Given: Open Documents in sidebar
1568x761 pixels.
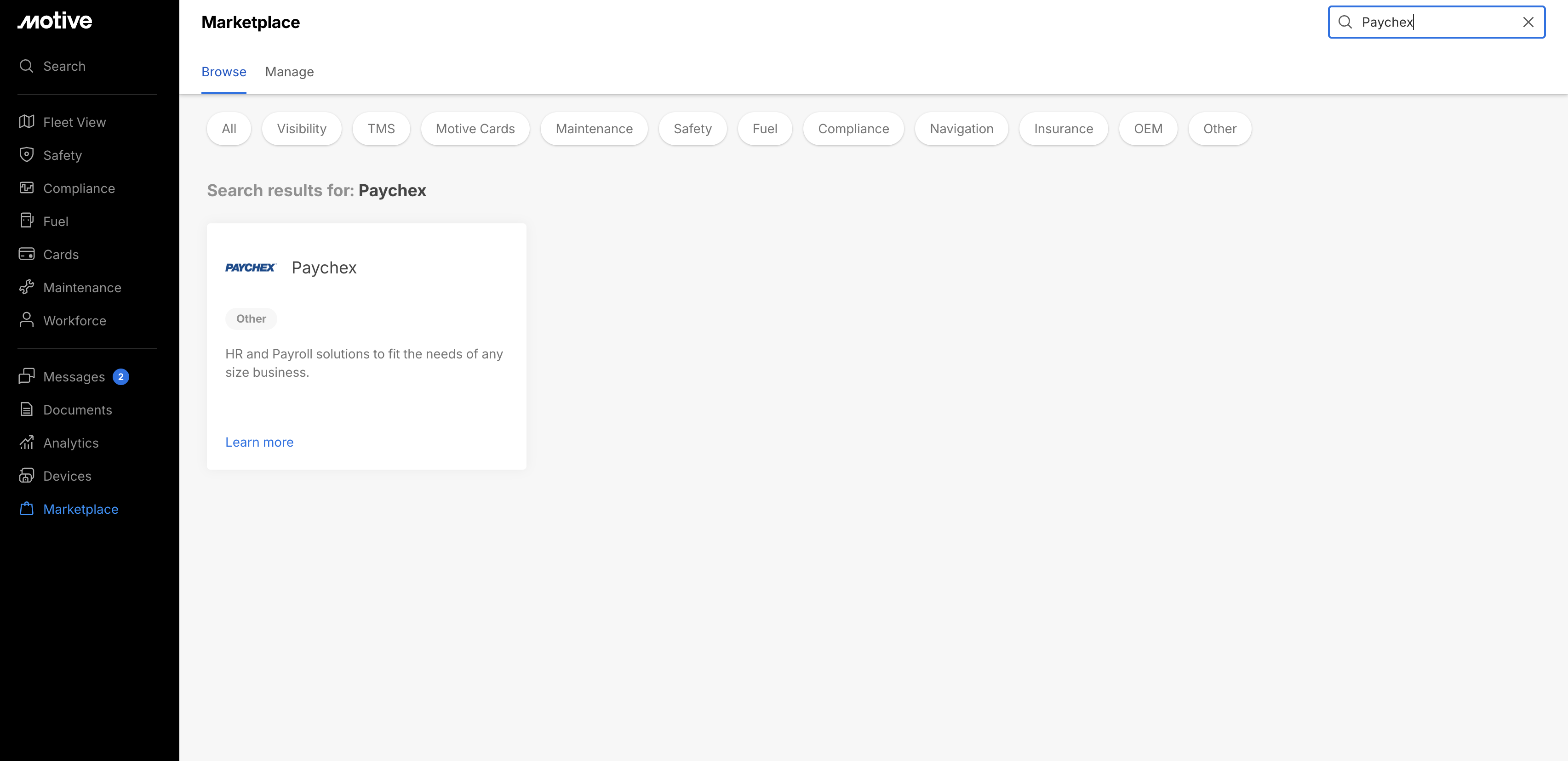Looking at the screenshot, I should (77, 409).
